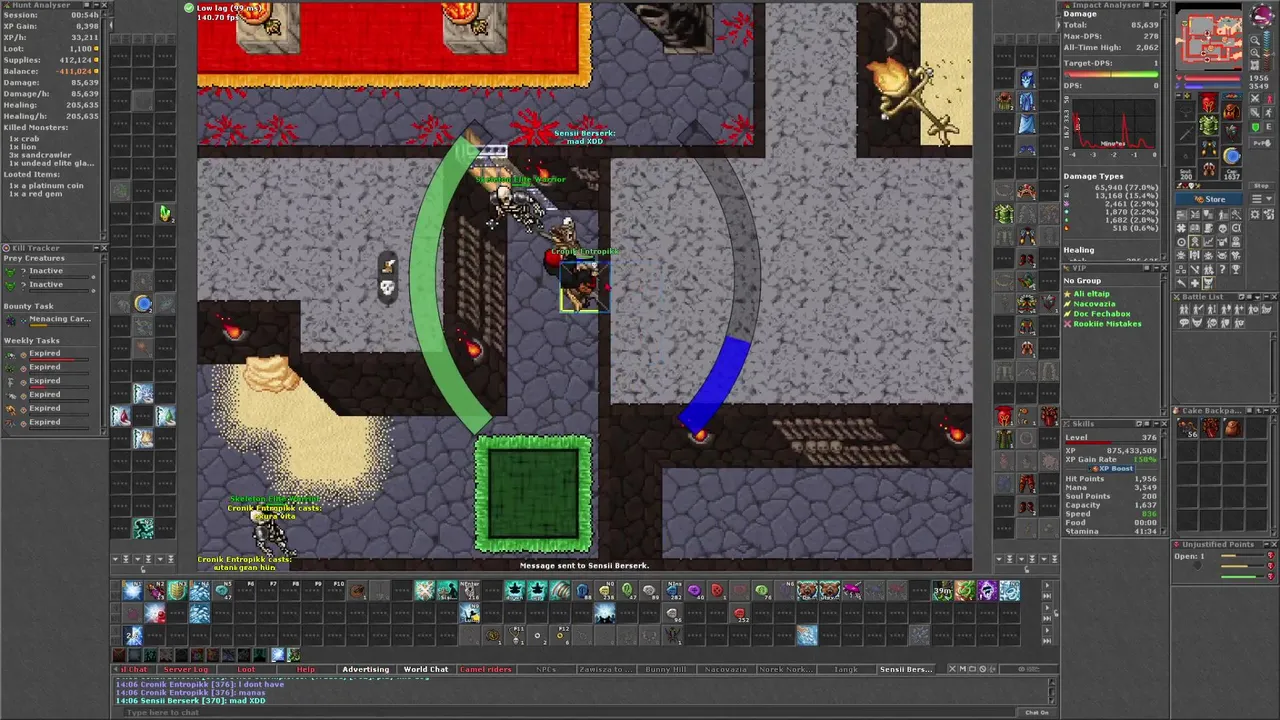This screenshot has height=720, width=1280.
Task: Open the line chart analytics icon
Action: 1208,241
